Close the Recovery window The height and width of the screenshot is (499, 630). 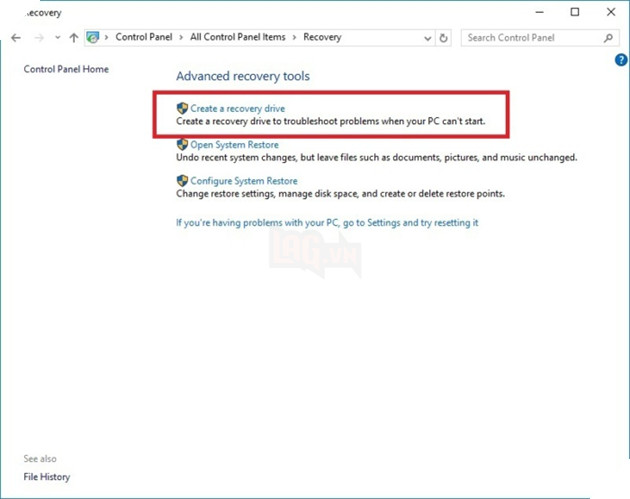(x=611, y=12)
